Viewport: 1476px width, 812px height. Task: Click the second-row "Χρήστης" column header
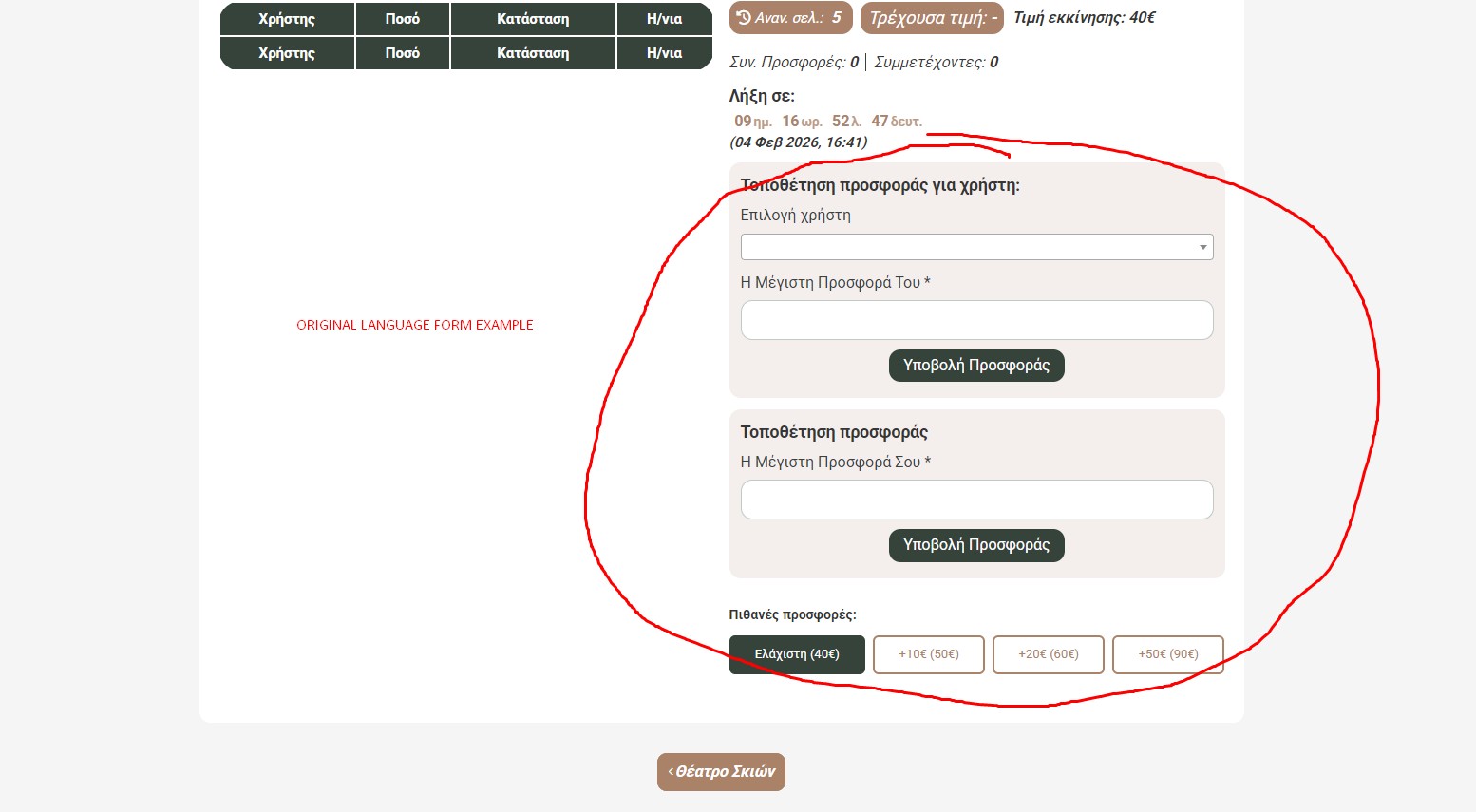point(287,53)
